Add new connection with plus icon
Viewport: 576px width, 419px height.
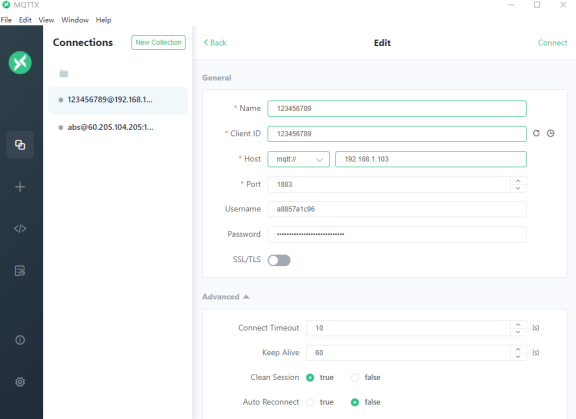click(20, 187)
